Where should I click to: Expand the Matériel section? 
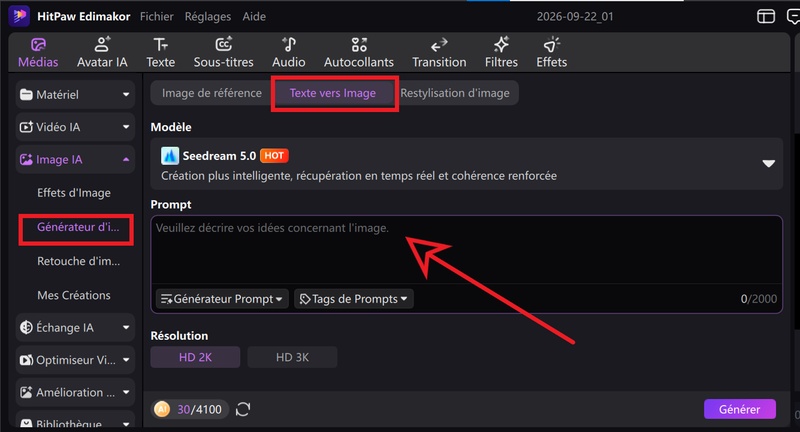coord(75,94)
